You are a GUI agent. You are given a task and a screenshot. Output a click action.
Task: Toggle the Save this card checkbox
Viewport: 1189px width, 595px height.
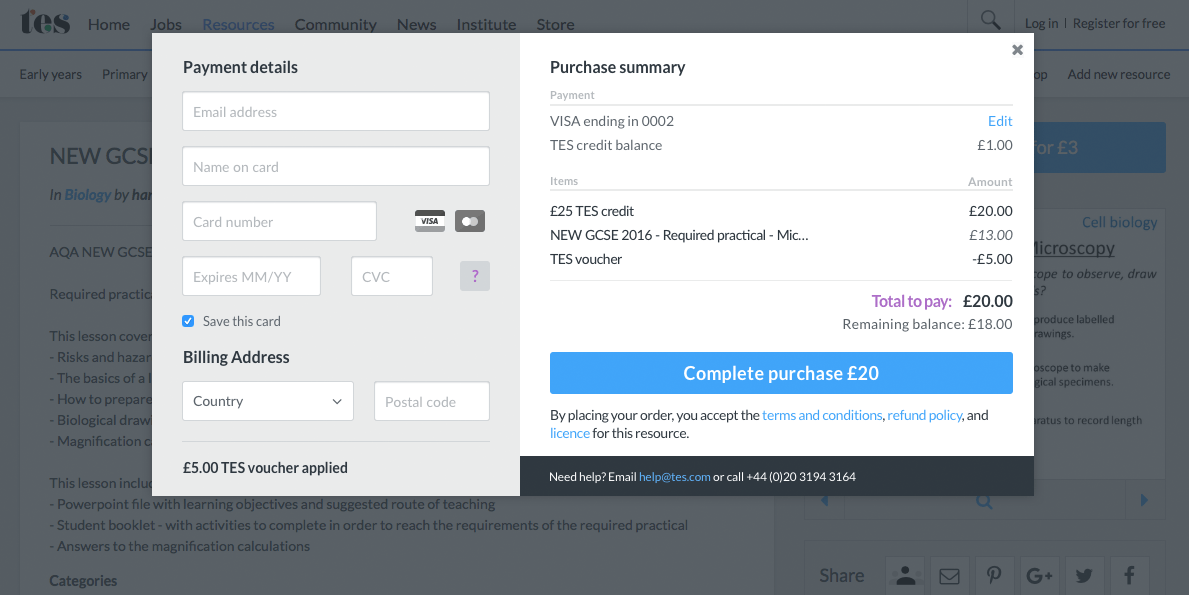[x=188, y=321]
